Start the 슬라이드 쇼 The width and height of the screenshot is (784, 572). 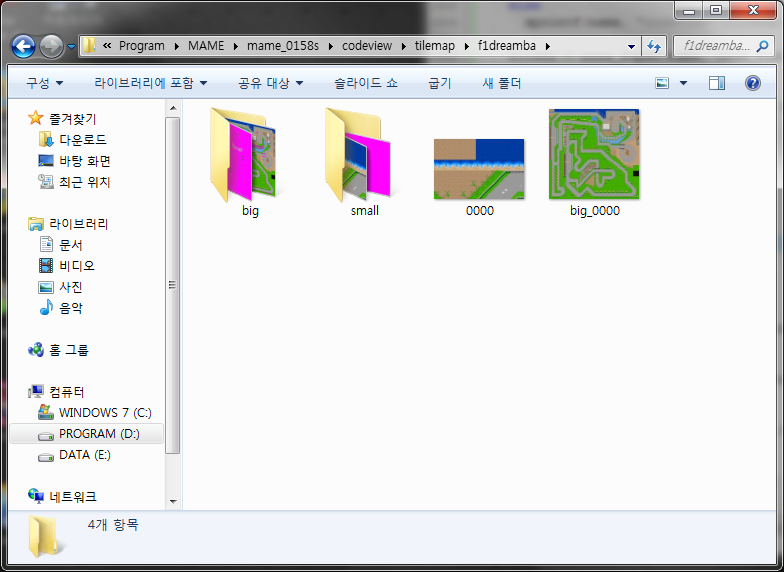366,83
